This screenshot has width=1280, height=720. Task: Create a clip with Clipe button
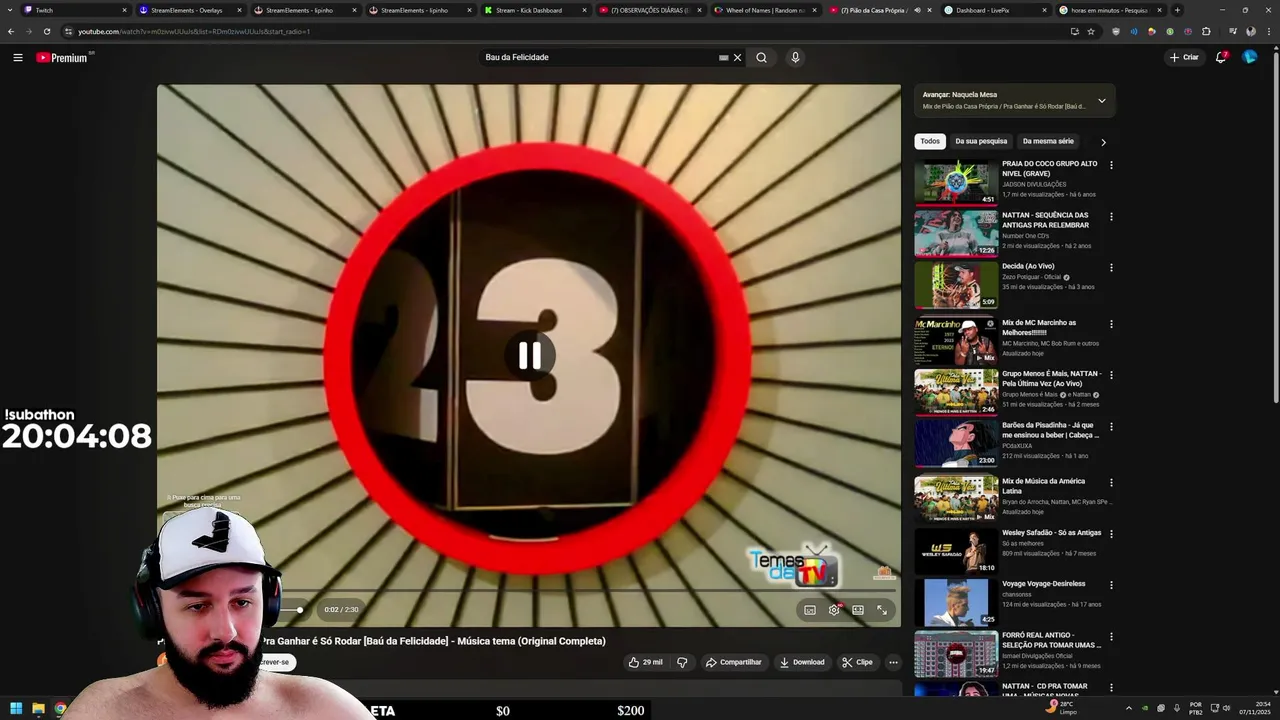(857, 662)
